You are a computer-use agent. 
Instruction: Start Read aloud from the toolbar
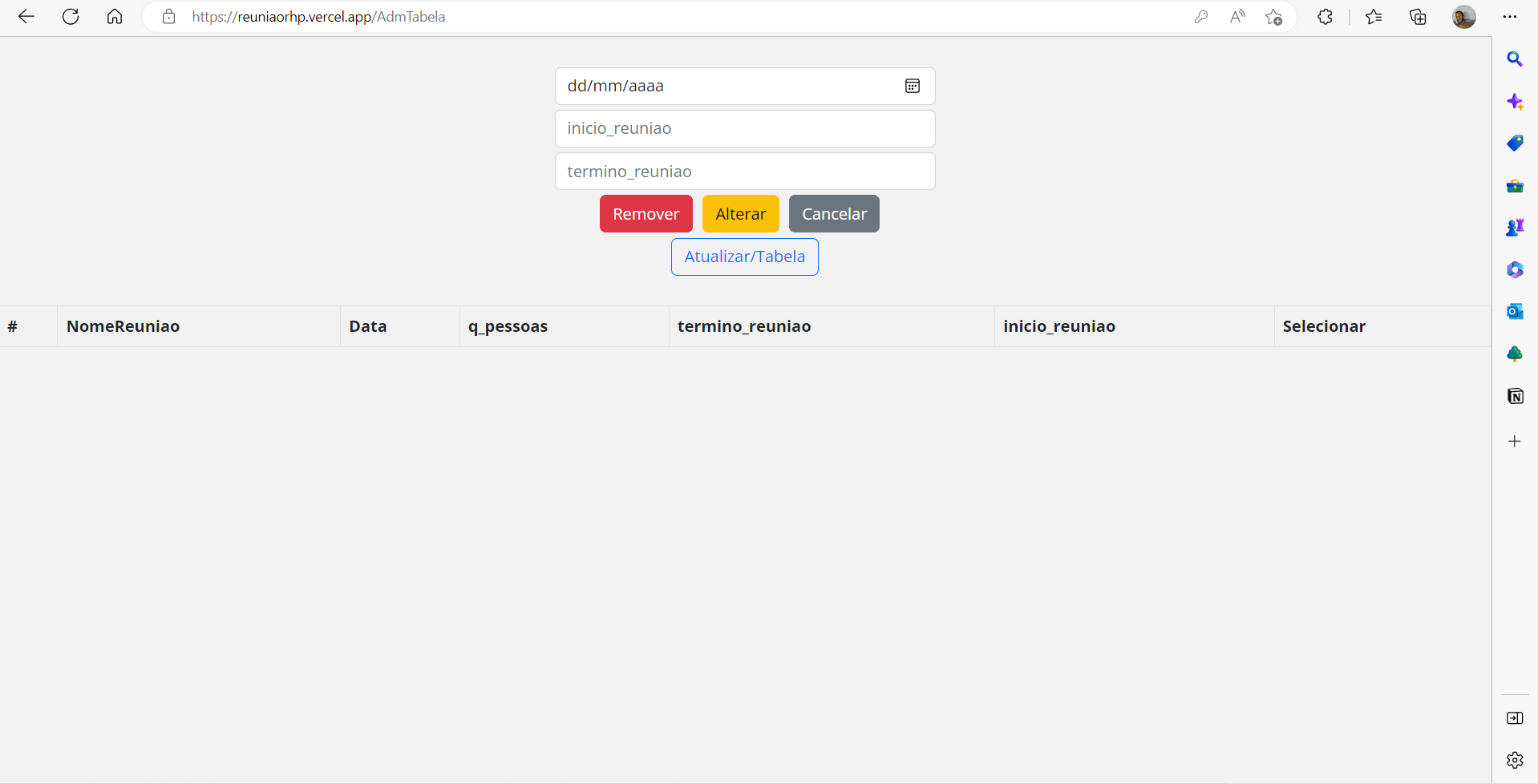1237,16
